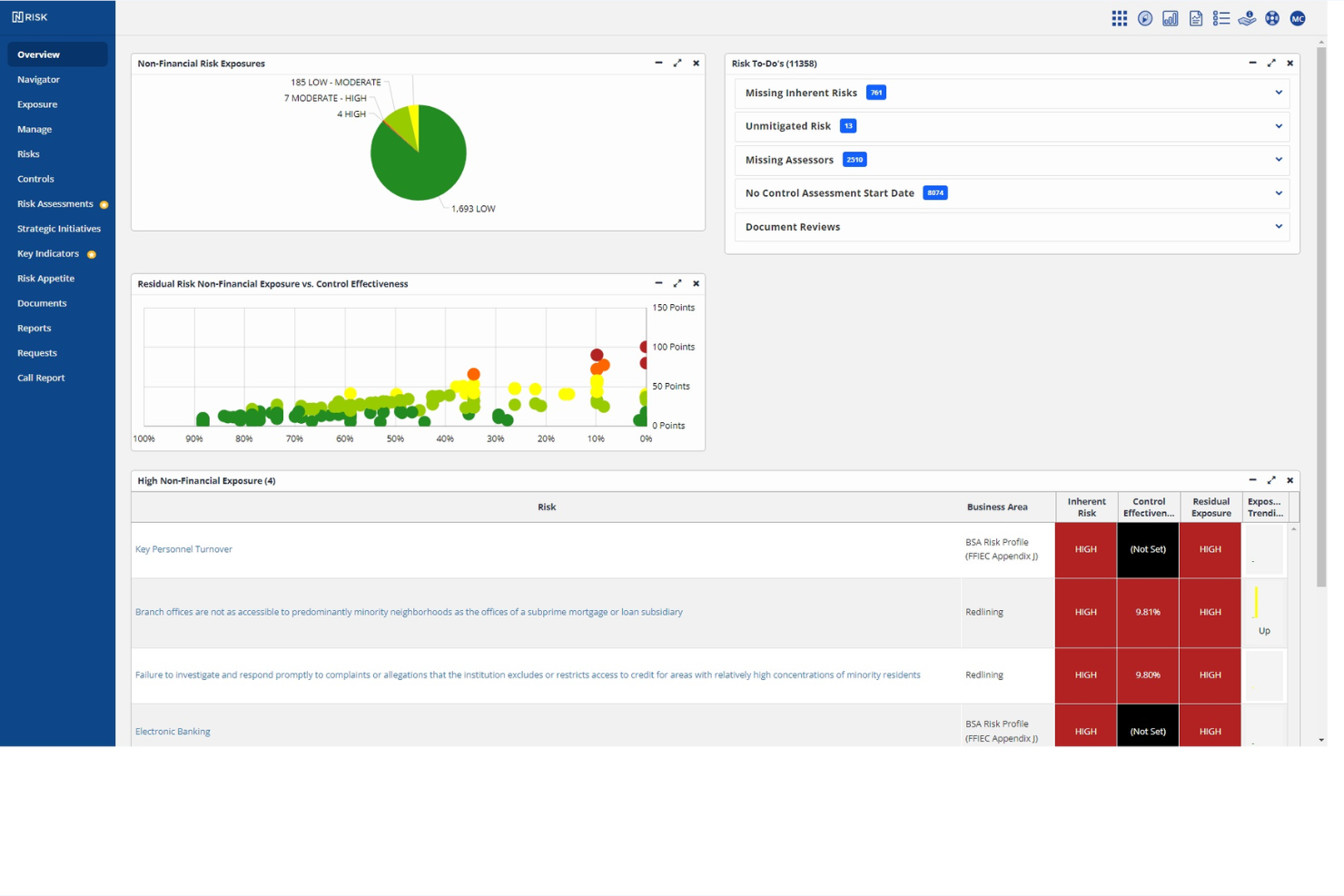Open the support hand icon in header

pos(1246,17)
